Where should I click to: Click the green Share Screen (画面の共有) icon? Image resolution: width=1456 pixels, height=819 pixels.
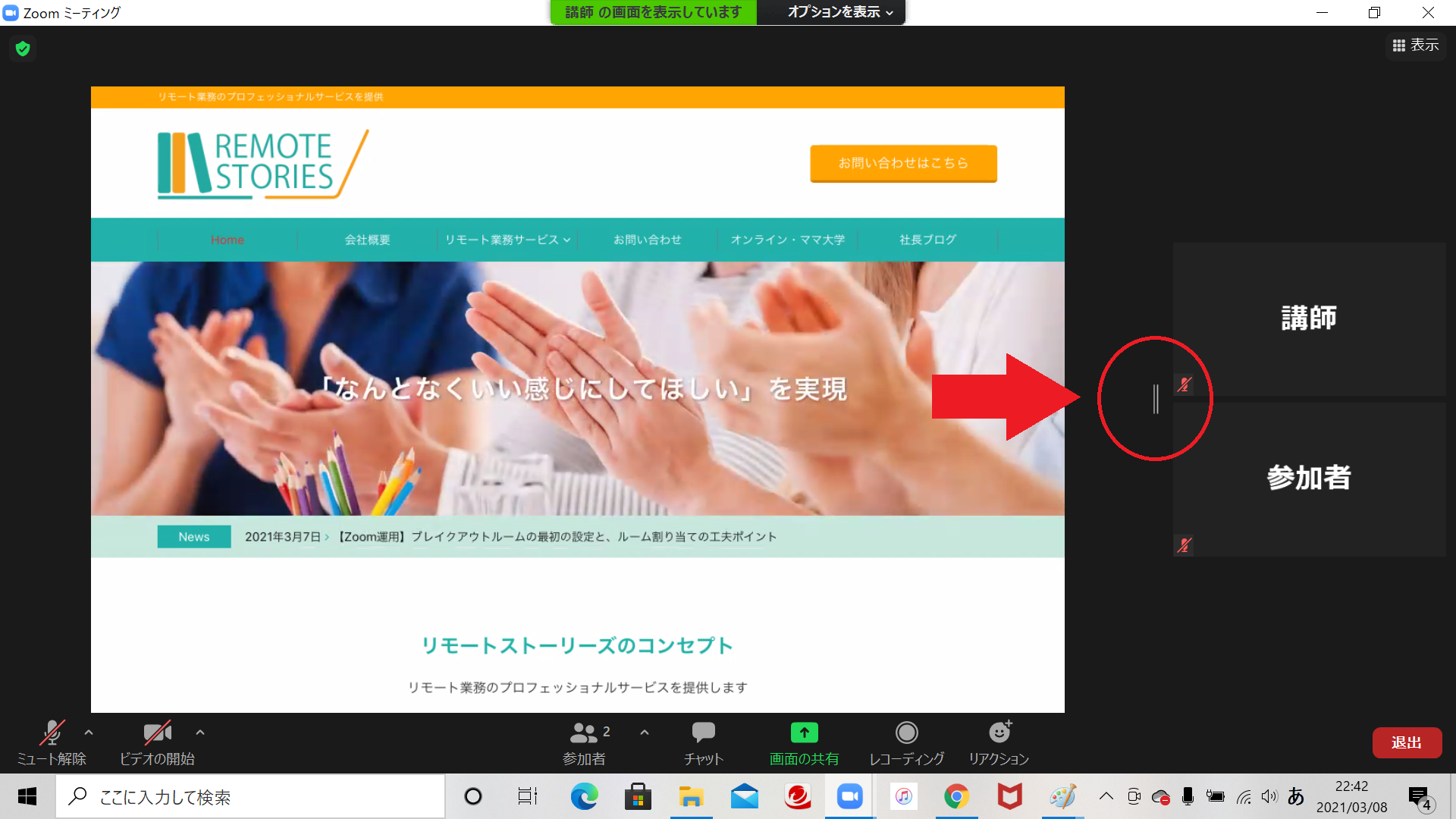[x=804, y=733]
